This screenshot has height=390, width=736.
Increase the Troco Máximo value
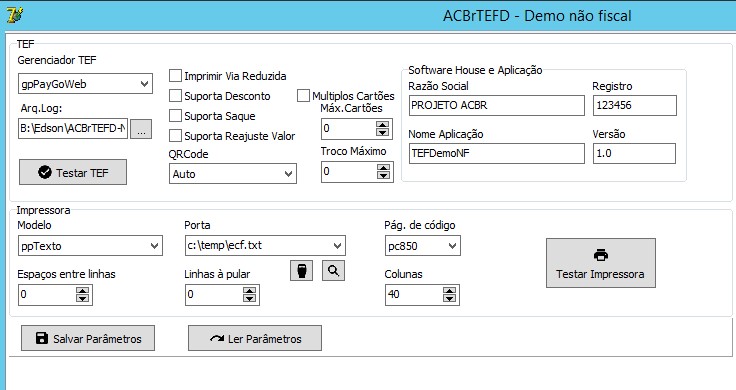(383, 168)
